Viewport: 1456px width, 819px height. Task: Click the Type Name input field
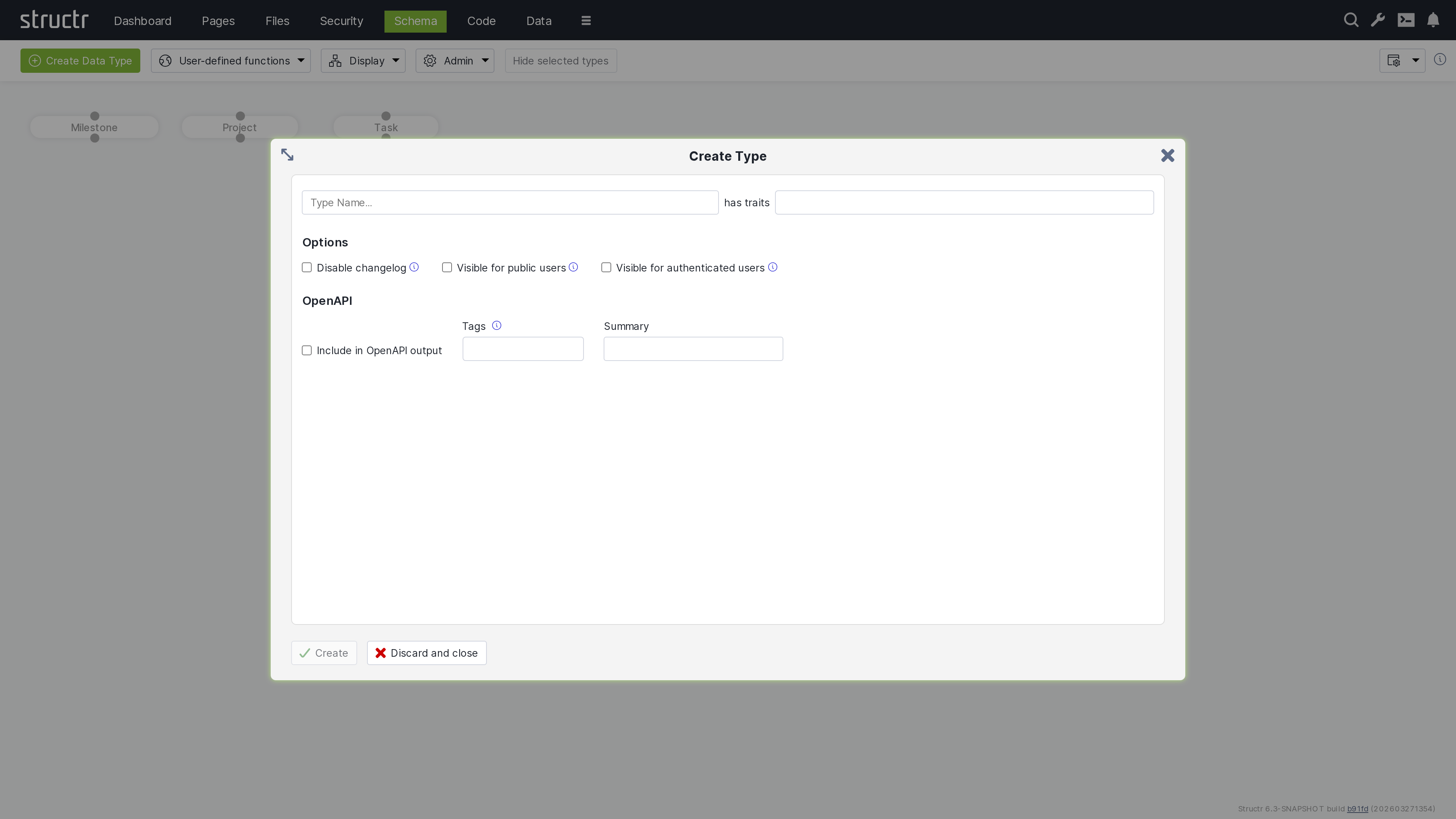tap(509, 202)
